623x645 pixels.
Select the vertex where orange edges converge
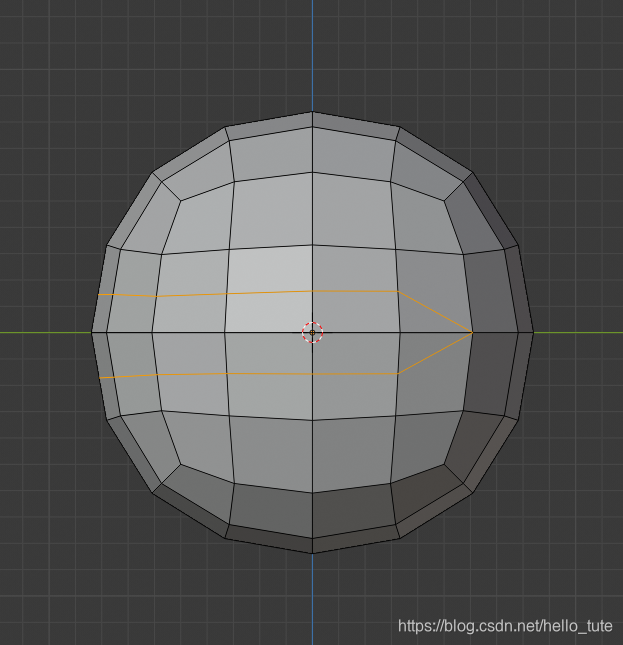pyautogui.click(x=473, y=332)
